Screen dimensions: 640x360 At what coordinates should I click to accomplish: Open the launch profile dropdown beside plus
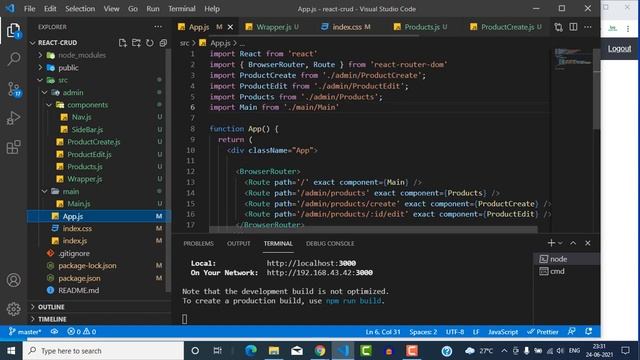pyautogui.click(x=560, y=243)
